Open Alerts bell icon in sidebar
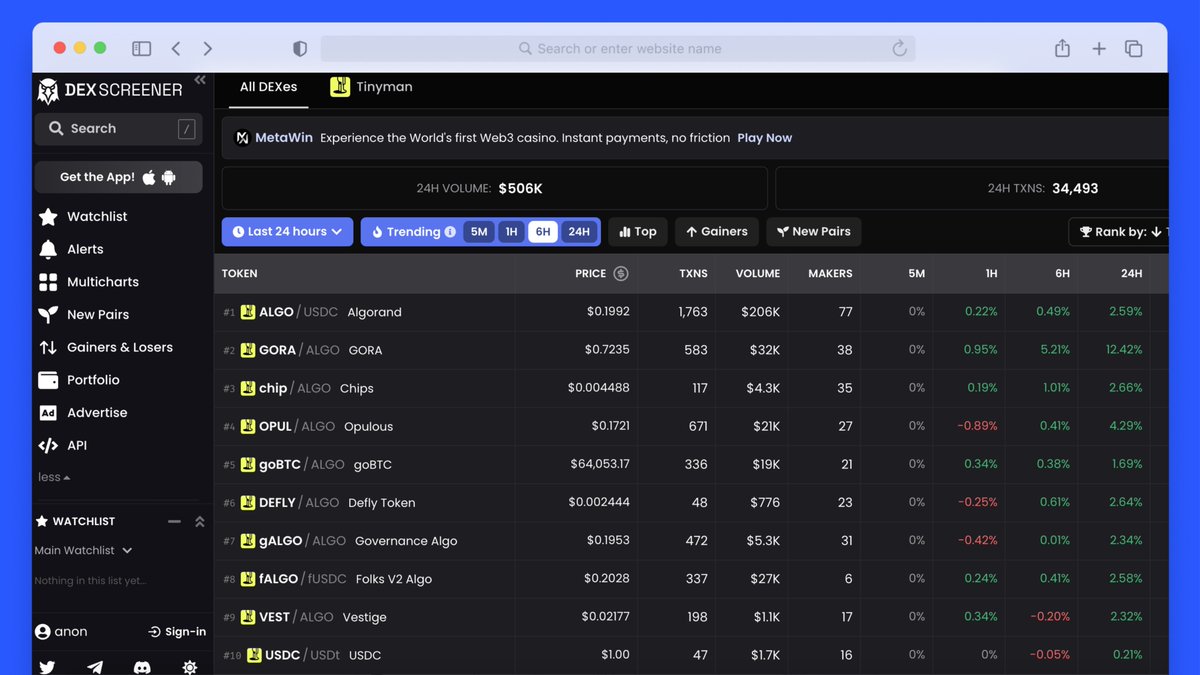 [48, 249]
